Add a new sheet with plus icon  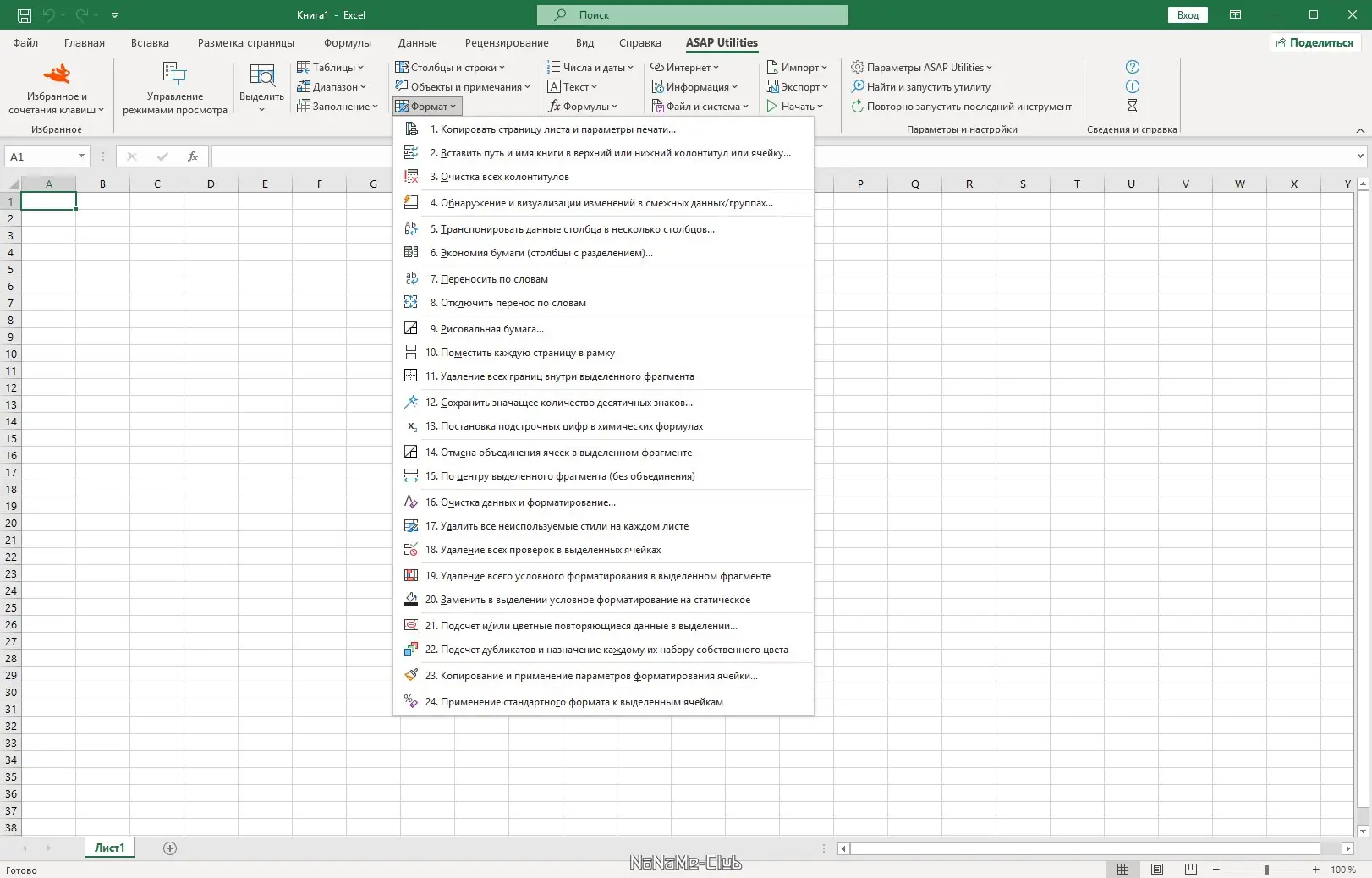[x=170, y=848]
